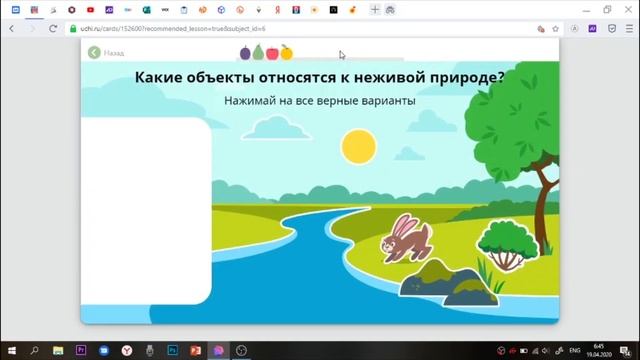The width and height of the screenshot is (640, 360).
Task: Bookmark page with the star icon
Action: click(556, 29)
